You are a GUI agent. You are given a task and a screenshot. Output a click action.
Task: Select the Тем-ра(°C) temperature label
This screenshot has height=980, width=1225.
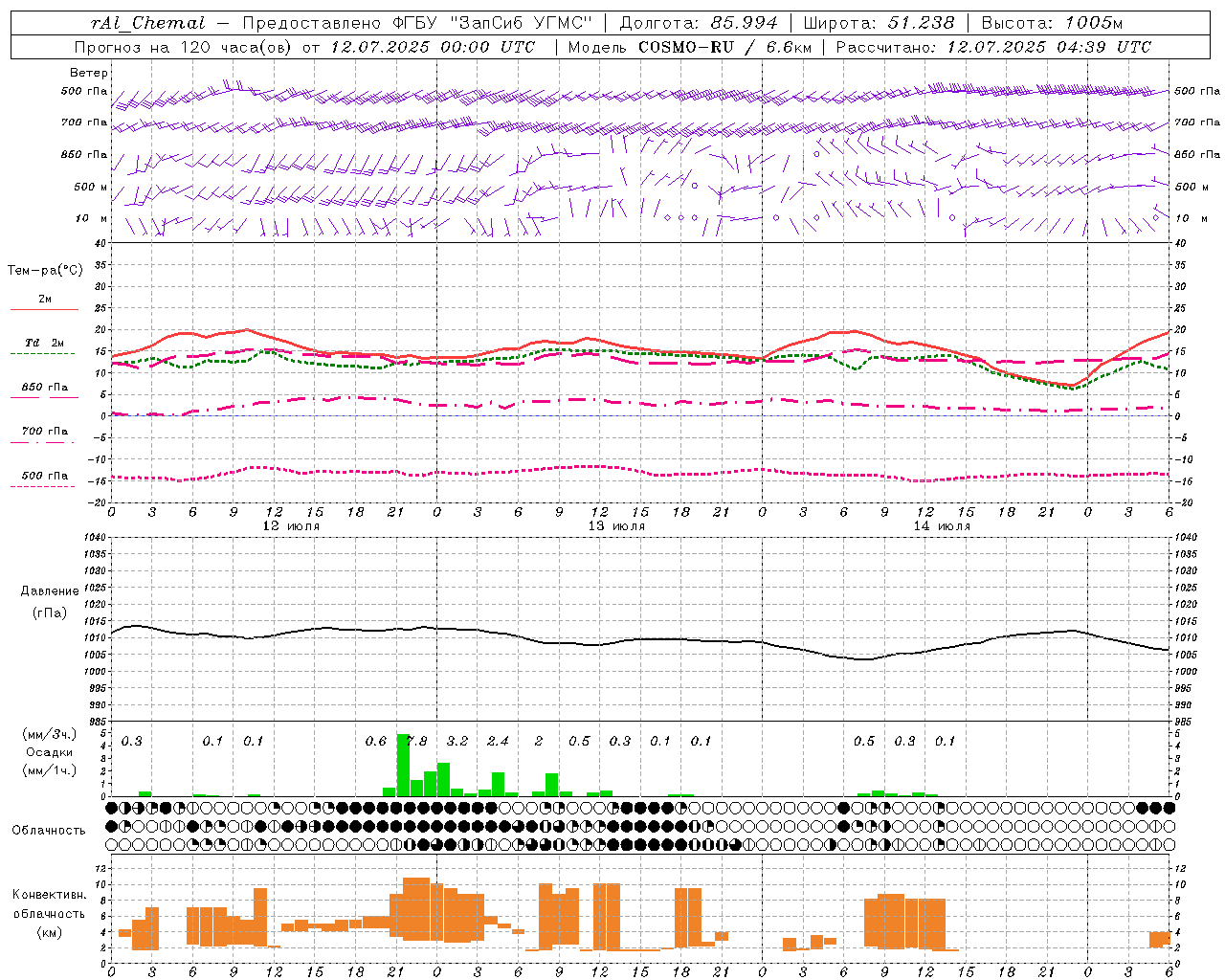pyautogui.click(x=46, y=271)
